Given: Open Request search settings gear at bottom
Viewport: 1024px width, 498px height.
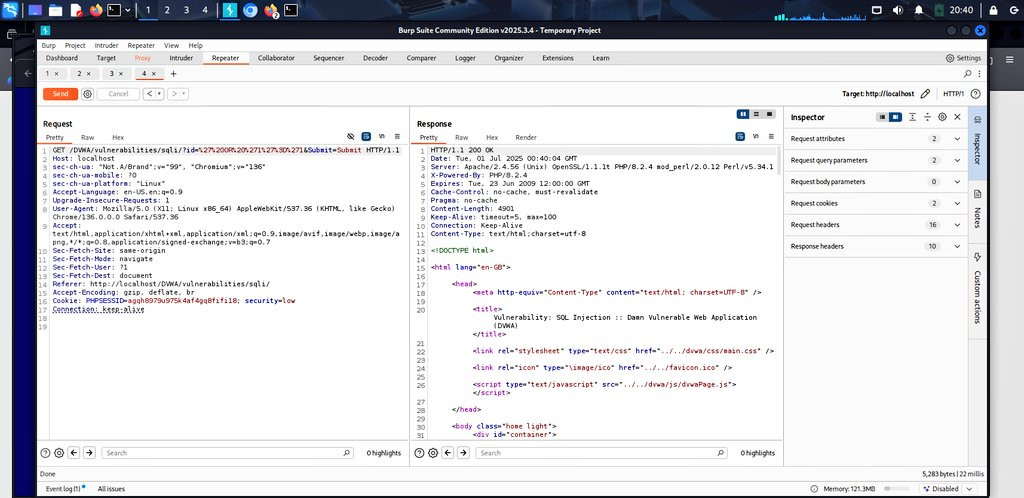Looking at the screenshot, I should (59, 452).
